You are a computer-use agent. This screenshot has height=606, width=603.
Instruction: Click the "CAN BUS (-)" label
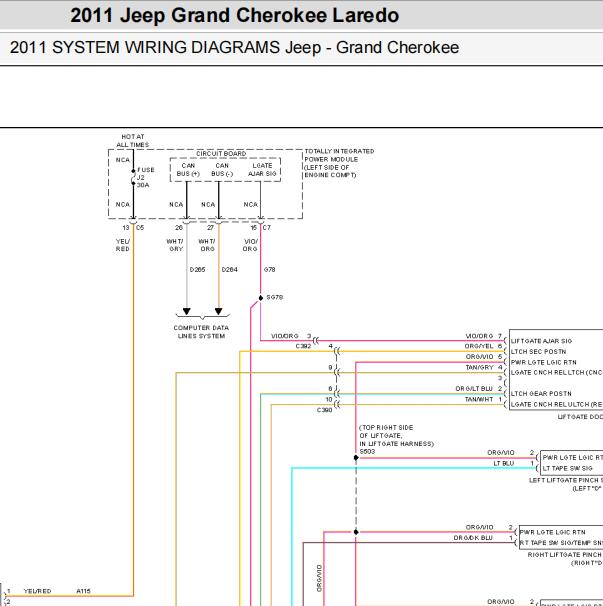[222, 170]
